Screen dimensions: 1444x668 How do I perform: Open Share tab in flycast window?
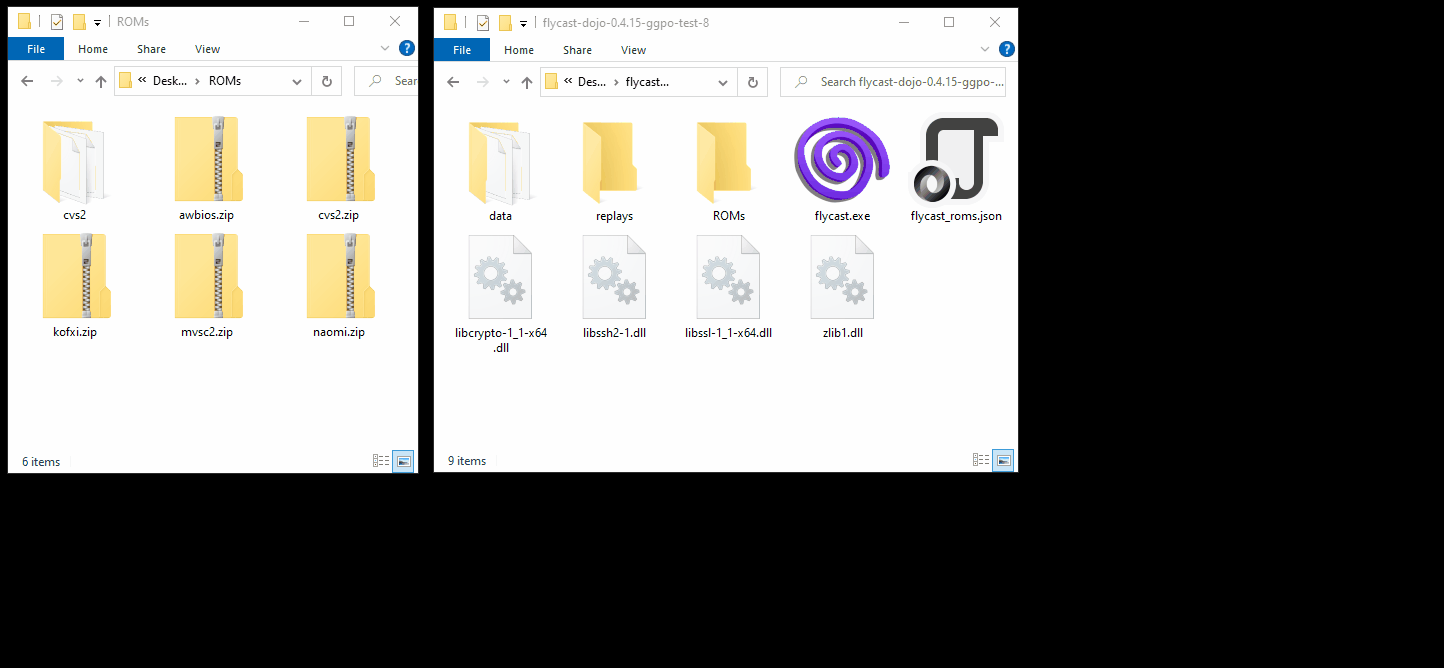[x=578, y=49]
